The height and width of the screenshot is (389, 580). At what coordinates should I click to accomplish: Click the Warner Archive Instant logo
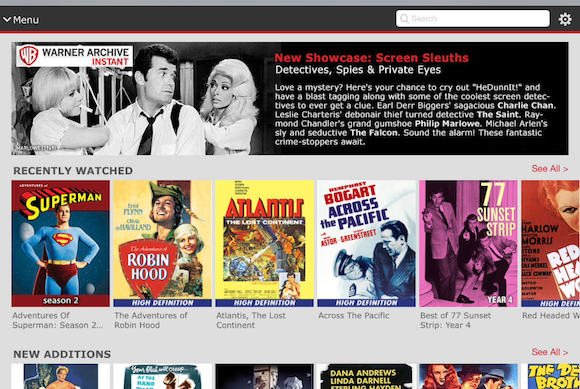75,55
